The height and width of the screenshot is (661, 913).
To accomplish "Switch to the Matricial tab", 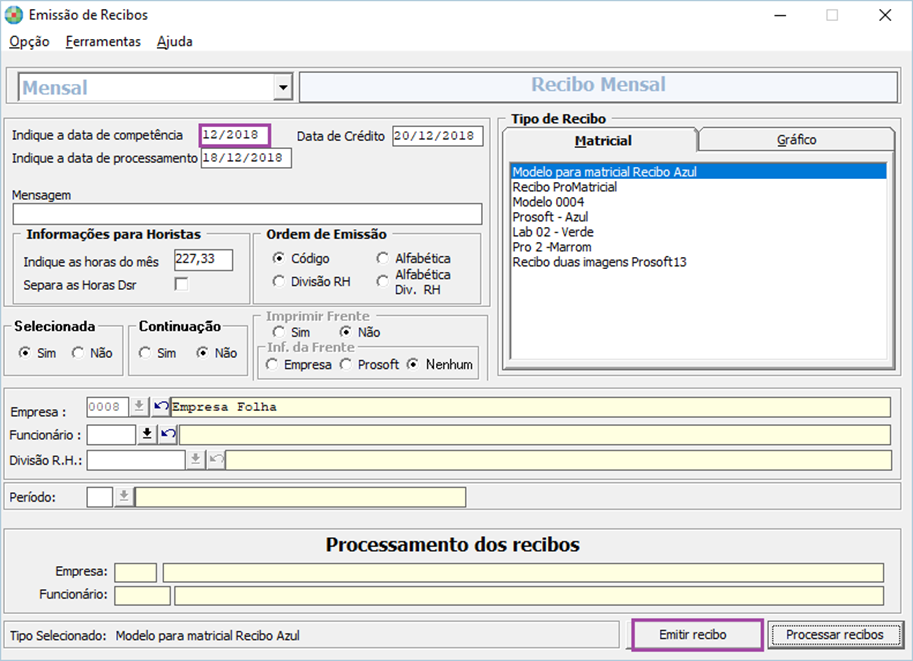I will coord(601,140).
